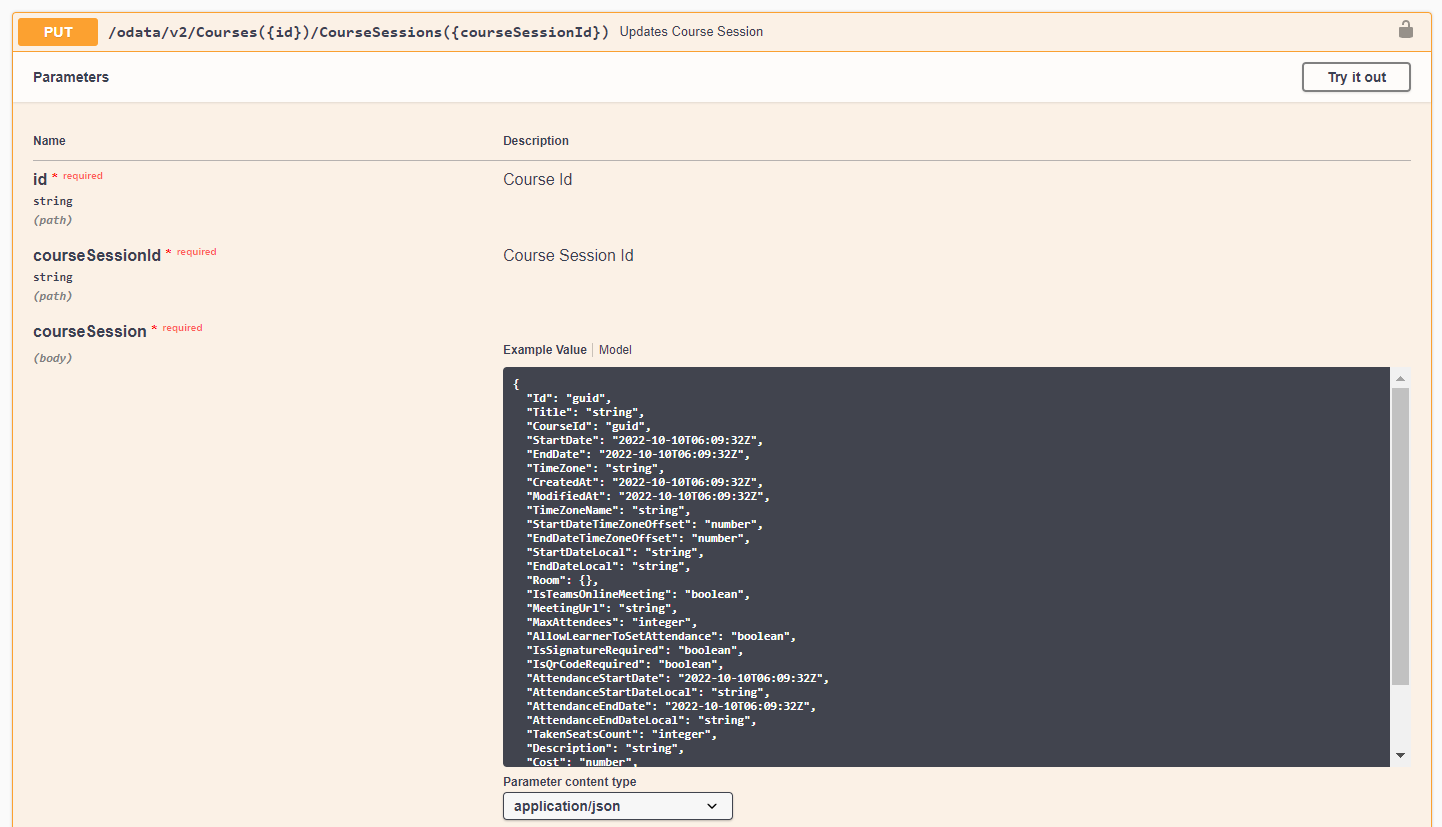Viewport: 1442px width, 827px height.
Task: Click the "Title": "string" JSON line
Action: (x=586, y=412)
